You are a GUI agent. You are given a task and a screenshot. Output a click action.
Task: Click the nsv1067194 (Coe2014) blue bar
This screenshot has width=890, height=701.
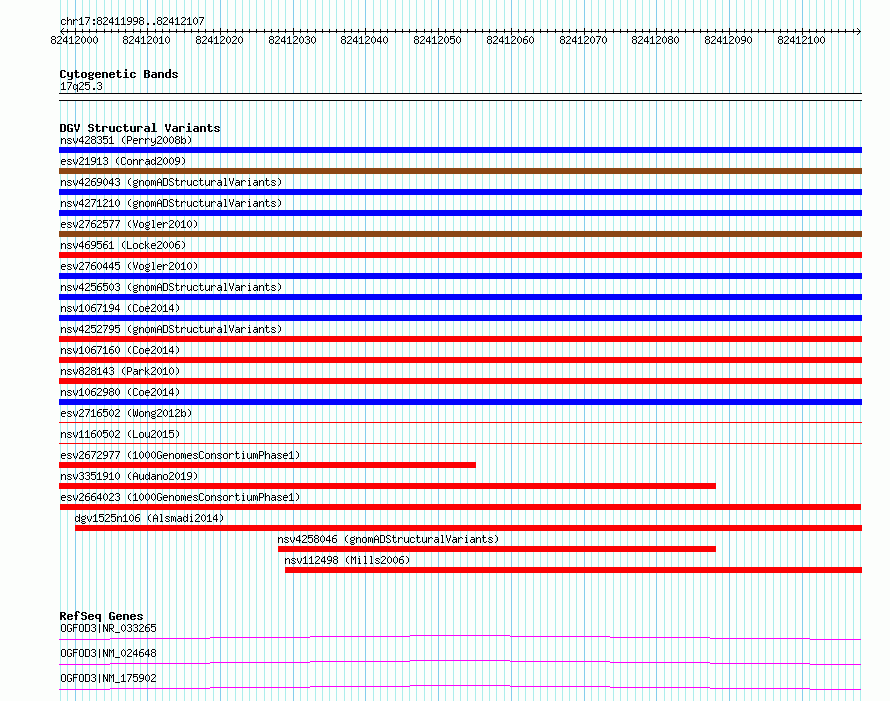click(460, 318)
